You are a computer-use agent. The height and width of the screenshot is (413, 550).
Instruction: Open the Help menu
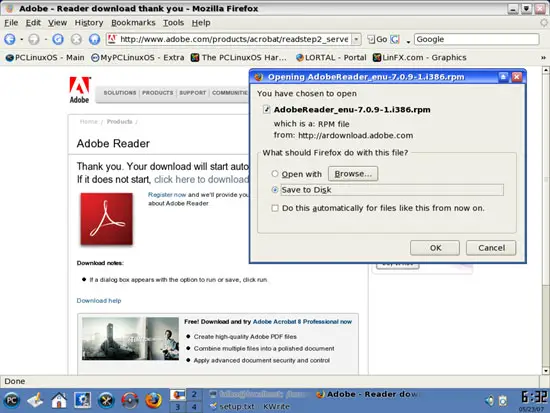tap(201, 23)
